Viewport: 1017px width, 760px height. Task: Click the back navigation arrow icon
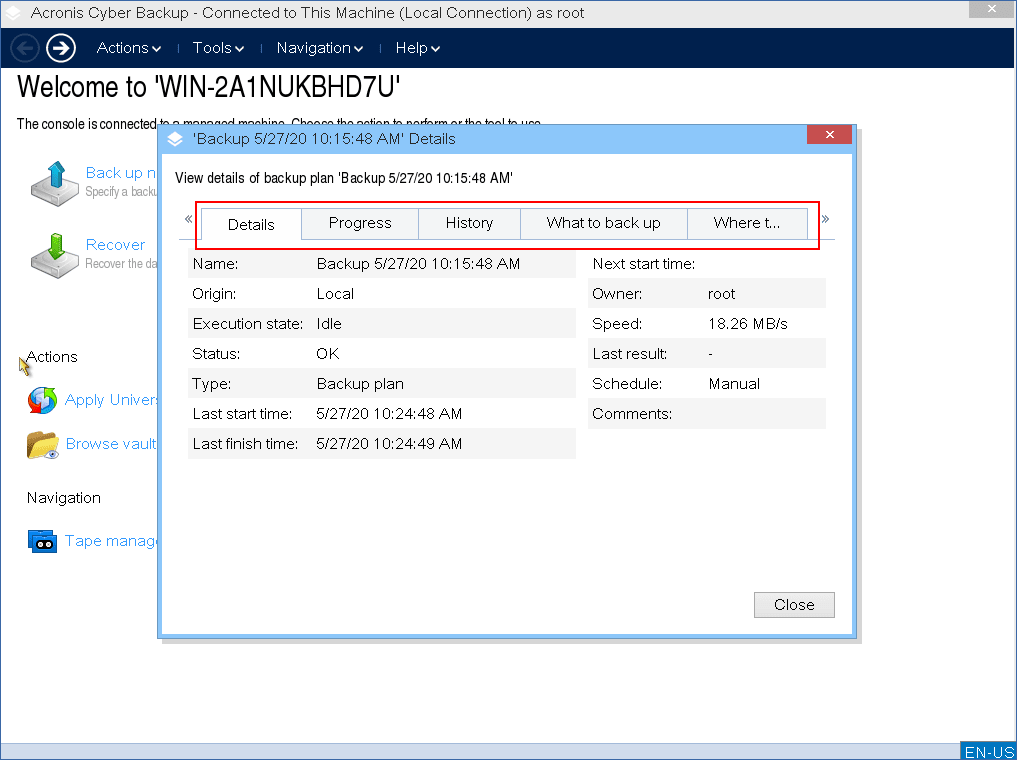coord(25,48)
